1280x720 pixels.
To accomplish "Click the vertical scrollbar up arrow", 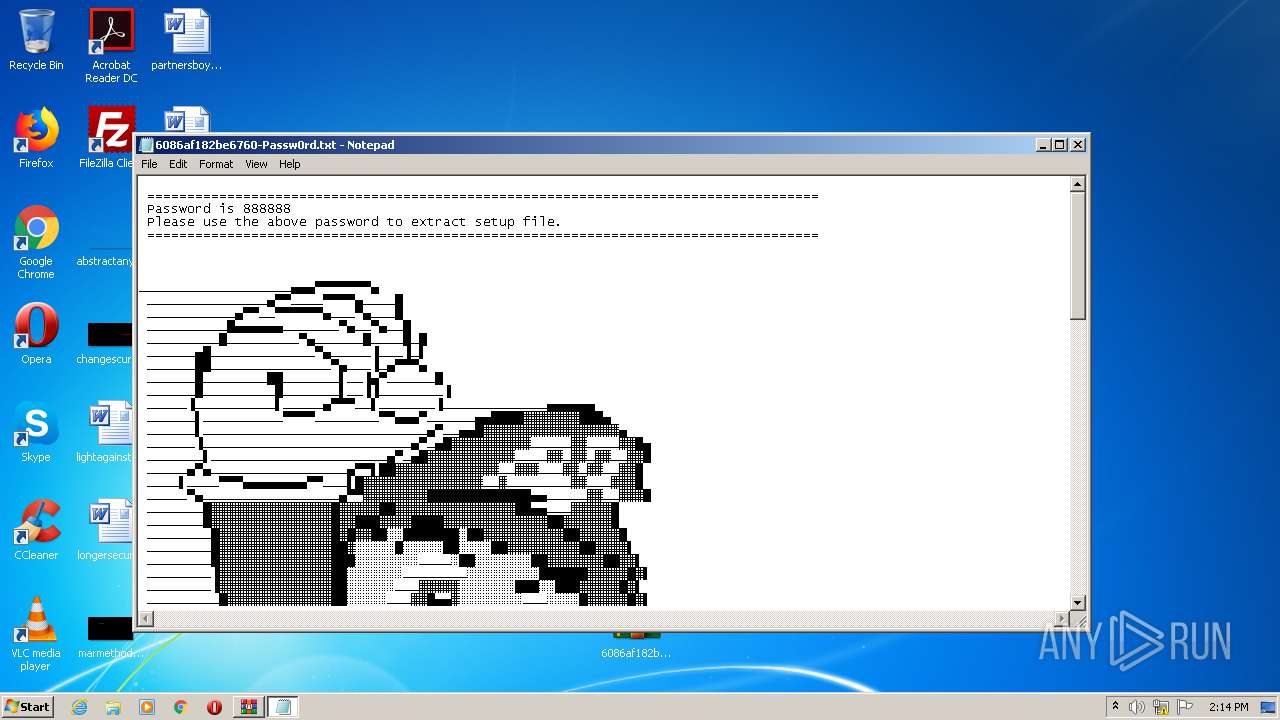I will [1078, 184].
